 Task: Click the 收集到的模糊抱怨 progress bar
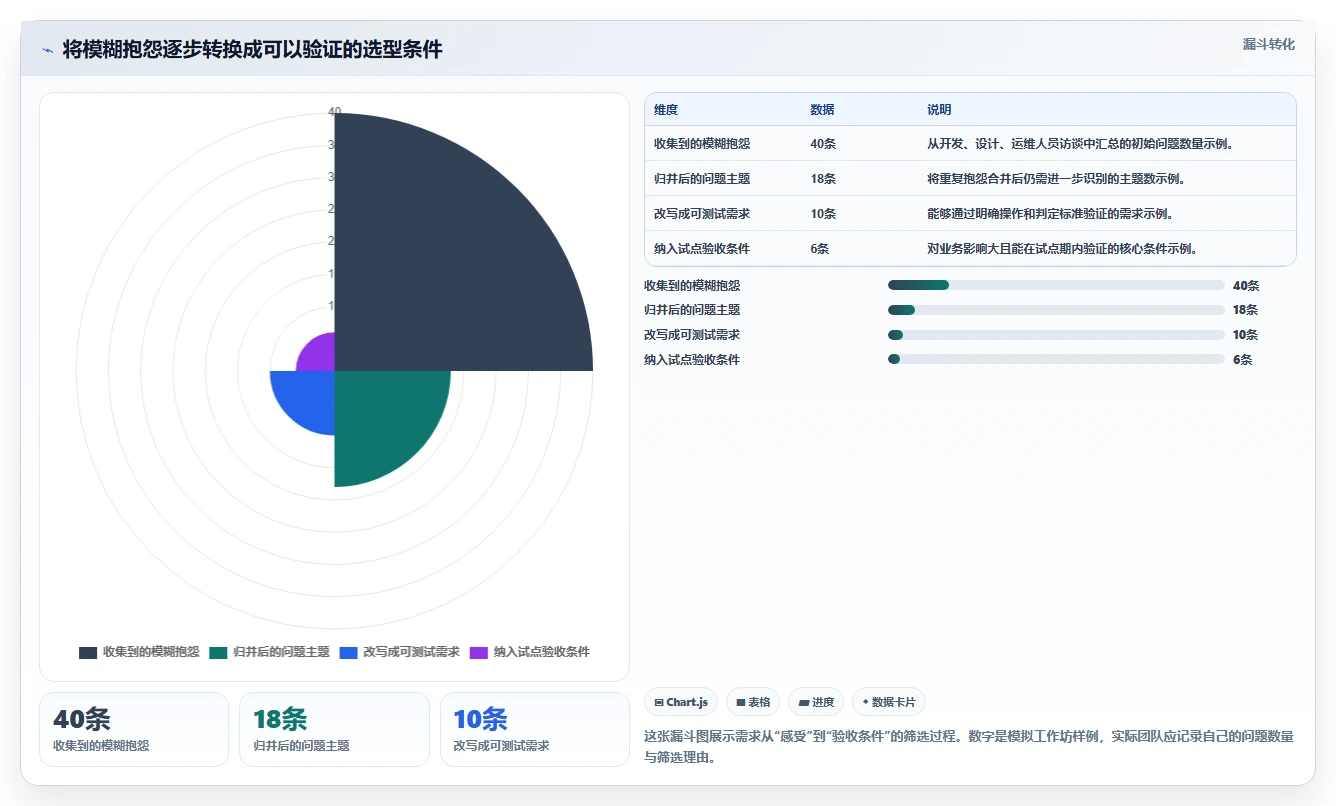pos(1056,285)
